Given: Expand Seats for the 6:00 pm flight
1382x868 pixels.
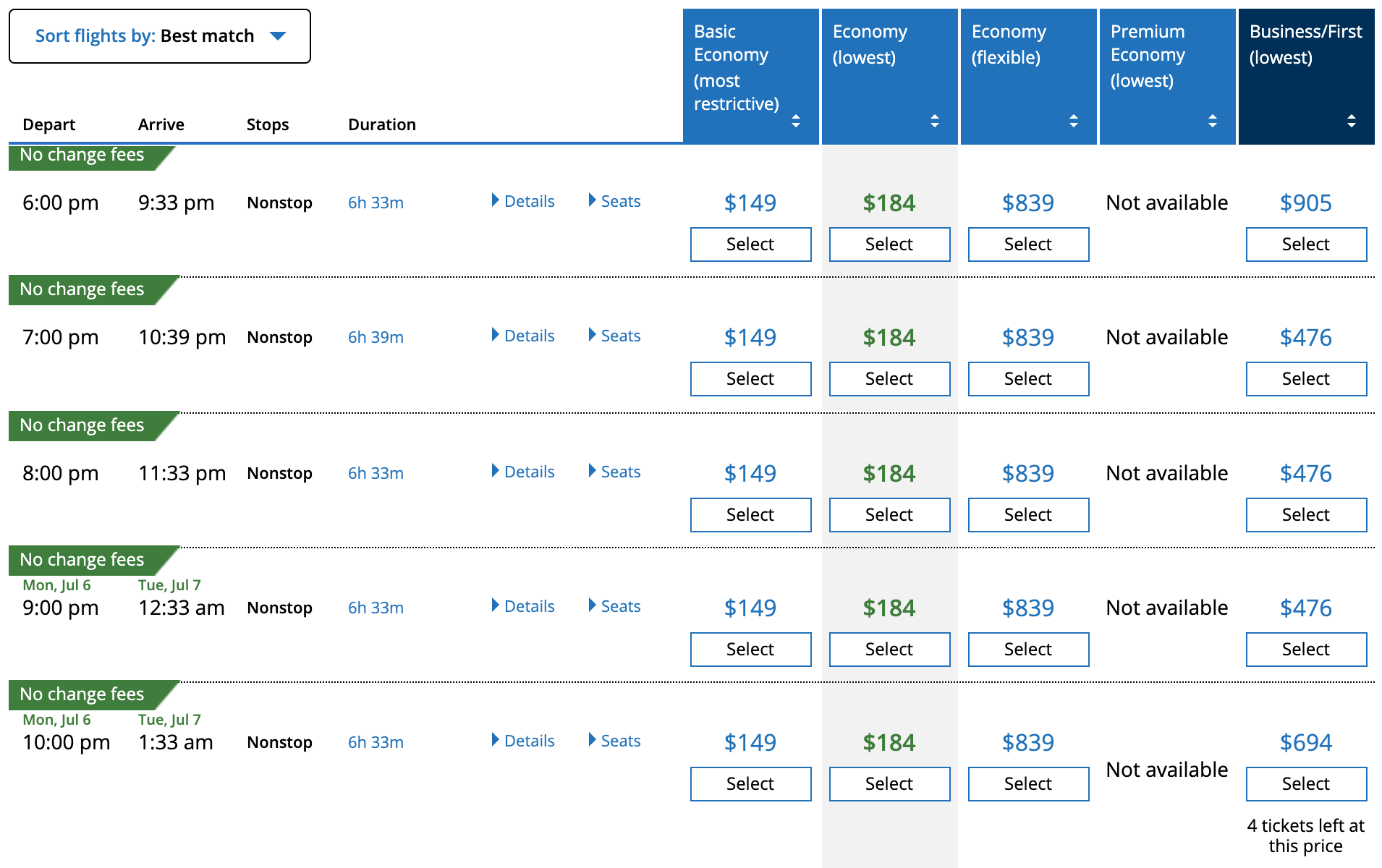Looking at the screenshot, I should click(615, 201).
